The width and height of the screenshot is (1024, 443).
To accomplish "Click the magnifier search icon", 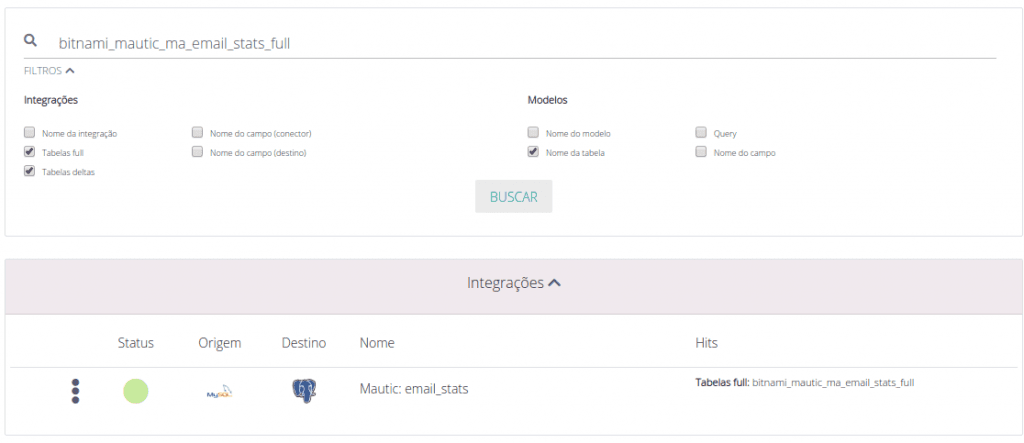I will (31, 41).
